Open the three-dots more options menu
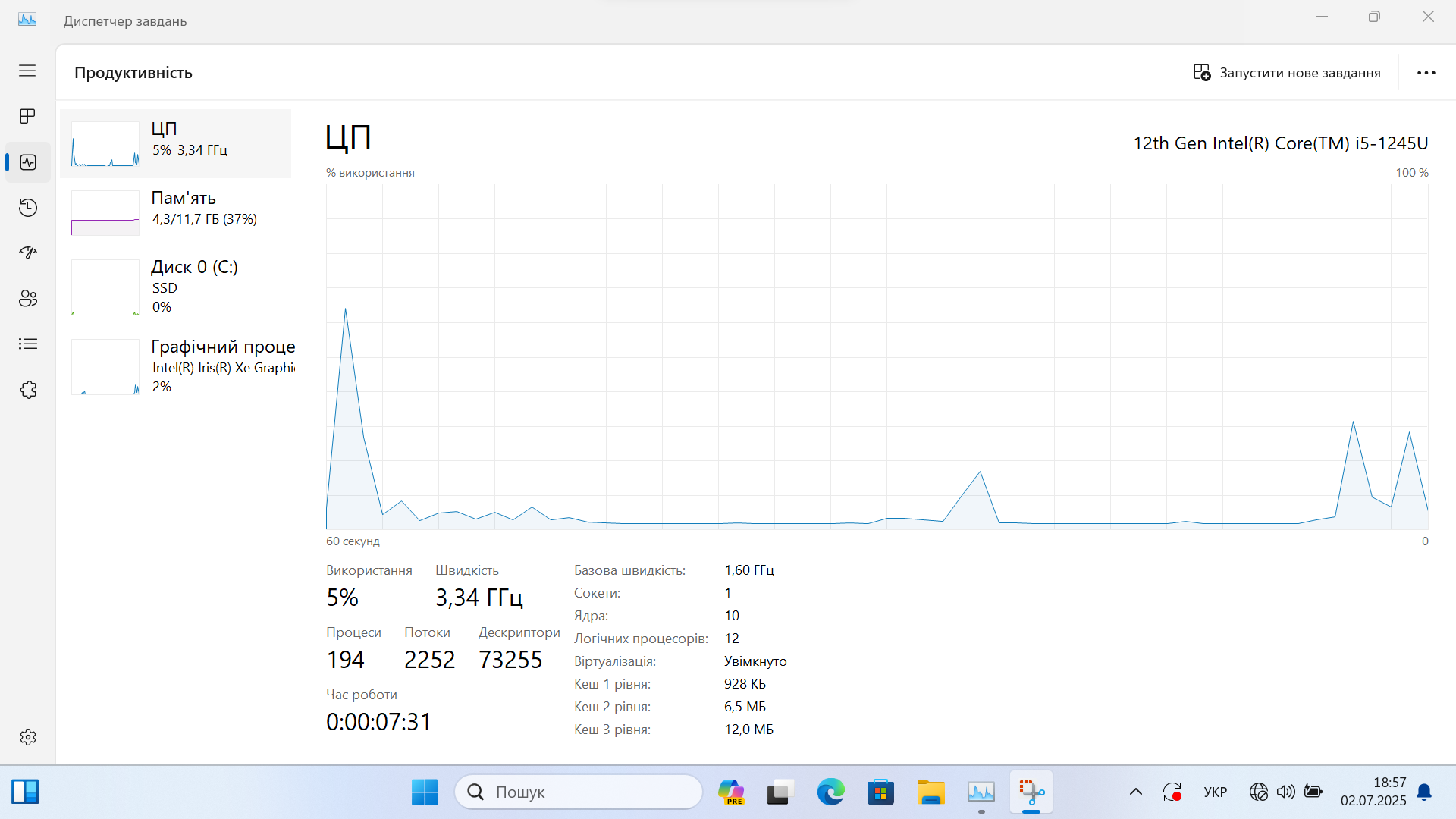 coord(1426,73)
